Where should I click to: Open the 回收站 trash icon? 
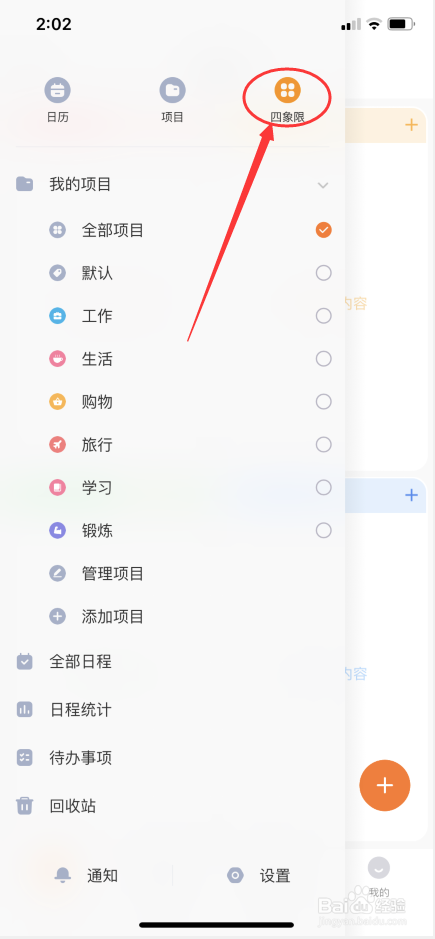tap(25, 806)
